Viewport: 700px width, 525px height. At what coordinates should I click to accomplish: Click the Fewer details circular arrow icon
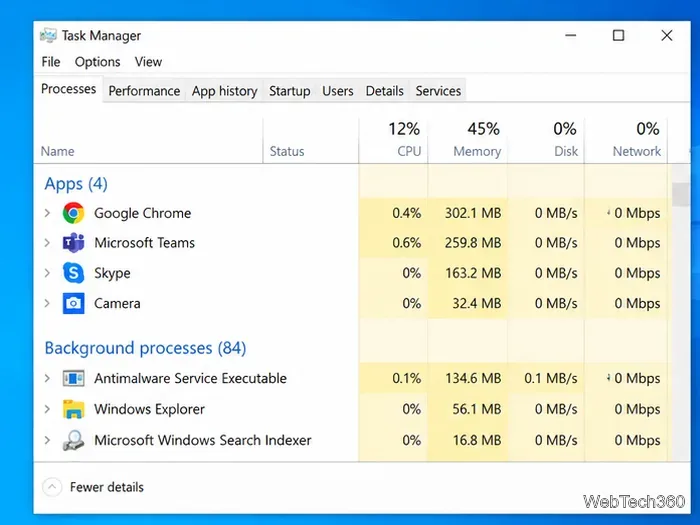[x=52, y=487]
